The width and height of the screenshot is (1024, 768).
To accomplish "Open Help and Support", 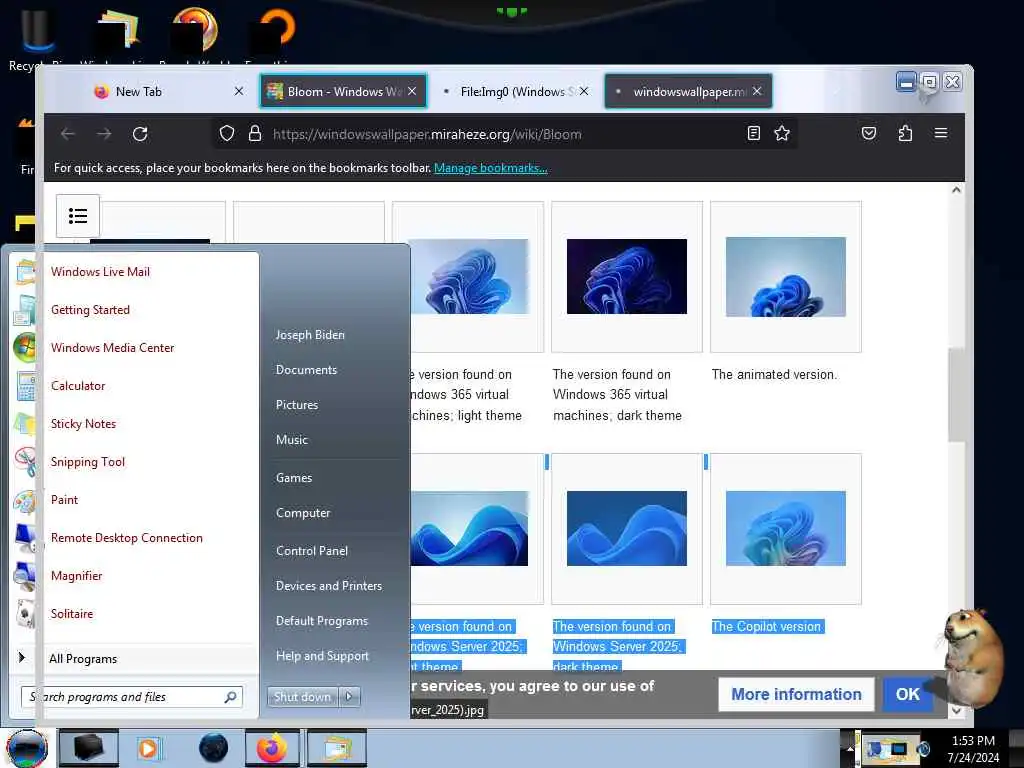I will [x=322, y=656].
